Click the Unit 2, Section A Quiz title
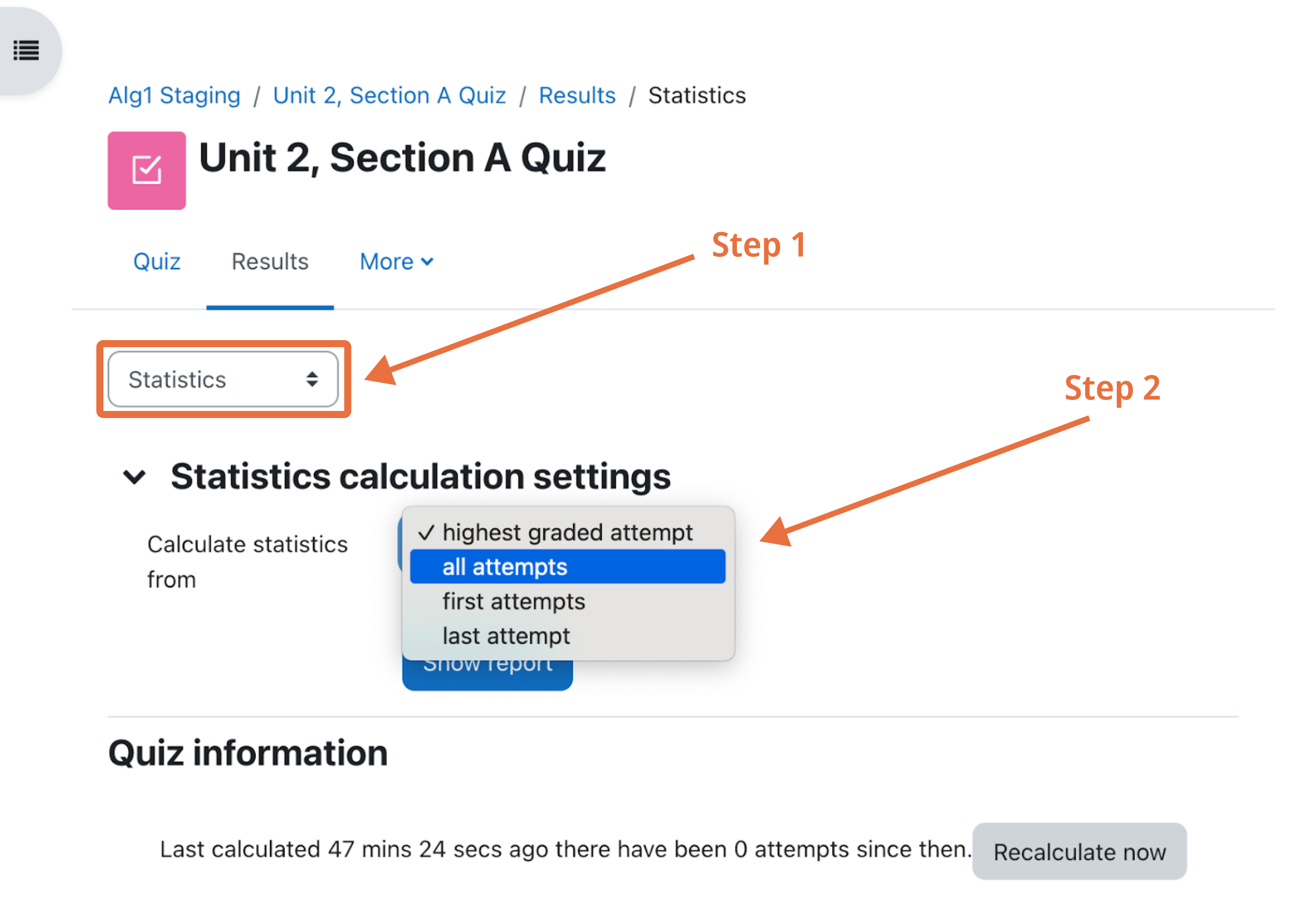This screenshot has height=897, width=1316. 402,157
